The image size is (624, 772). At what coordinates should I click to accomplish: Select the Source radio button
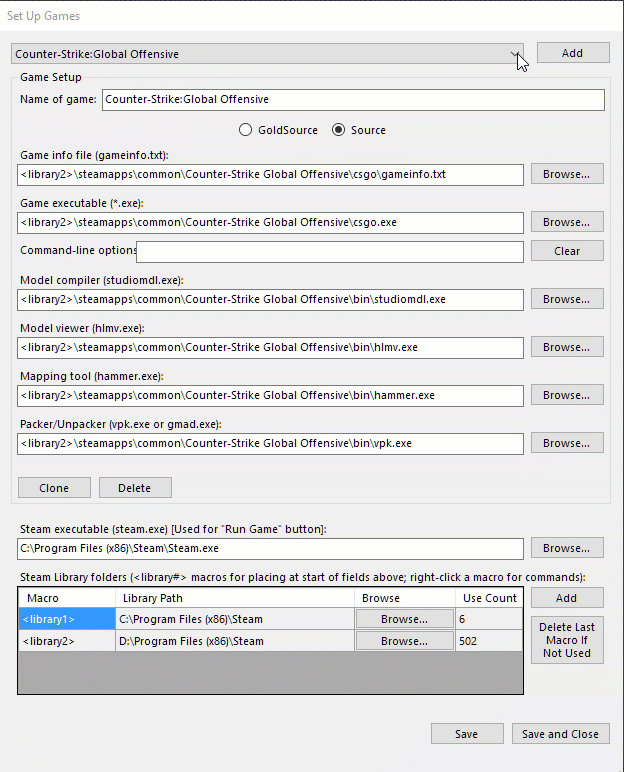coord(338,130)
